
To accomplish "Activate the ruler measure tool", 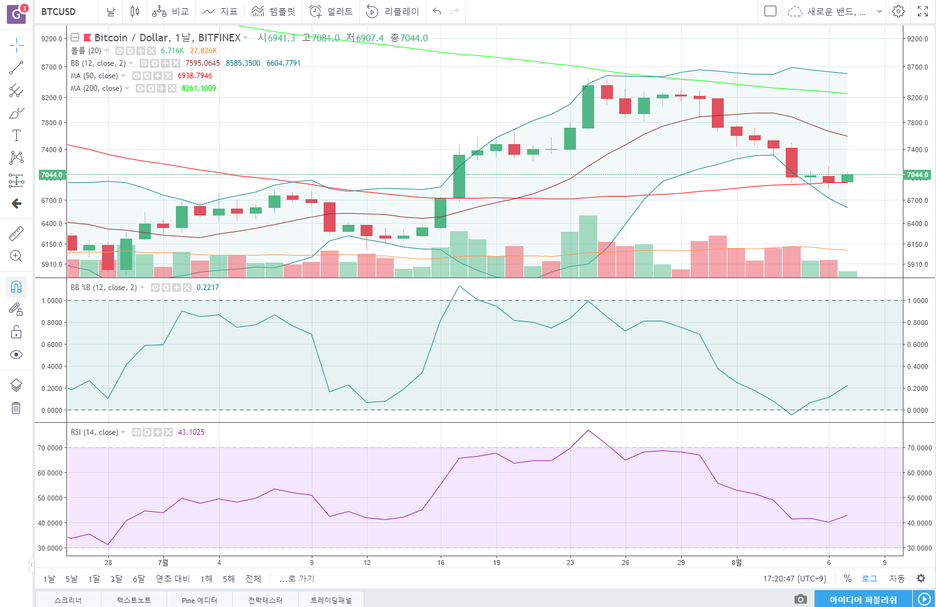I will (16, 233).
